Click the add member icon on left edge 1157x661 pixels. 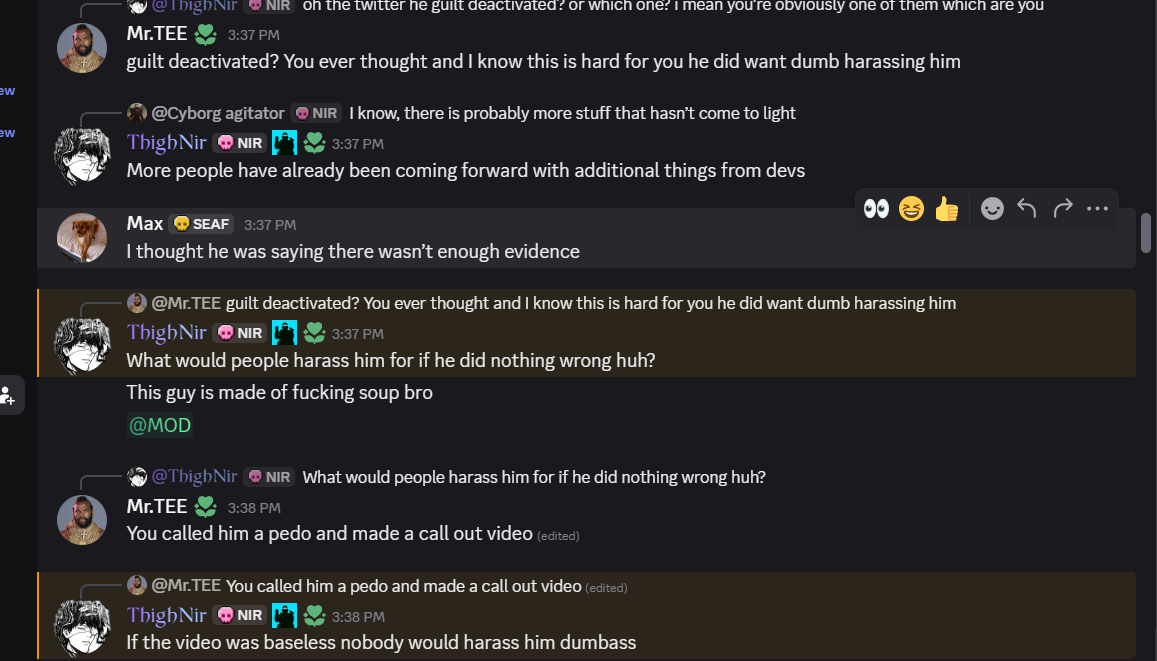7,395
